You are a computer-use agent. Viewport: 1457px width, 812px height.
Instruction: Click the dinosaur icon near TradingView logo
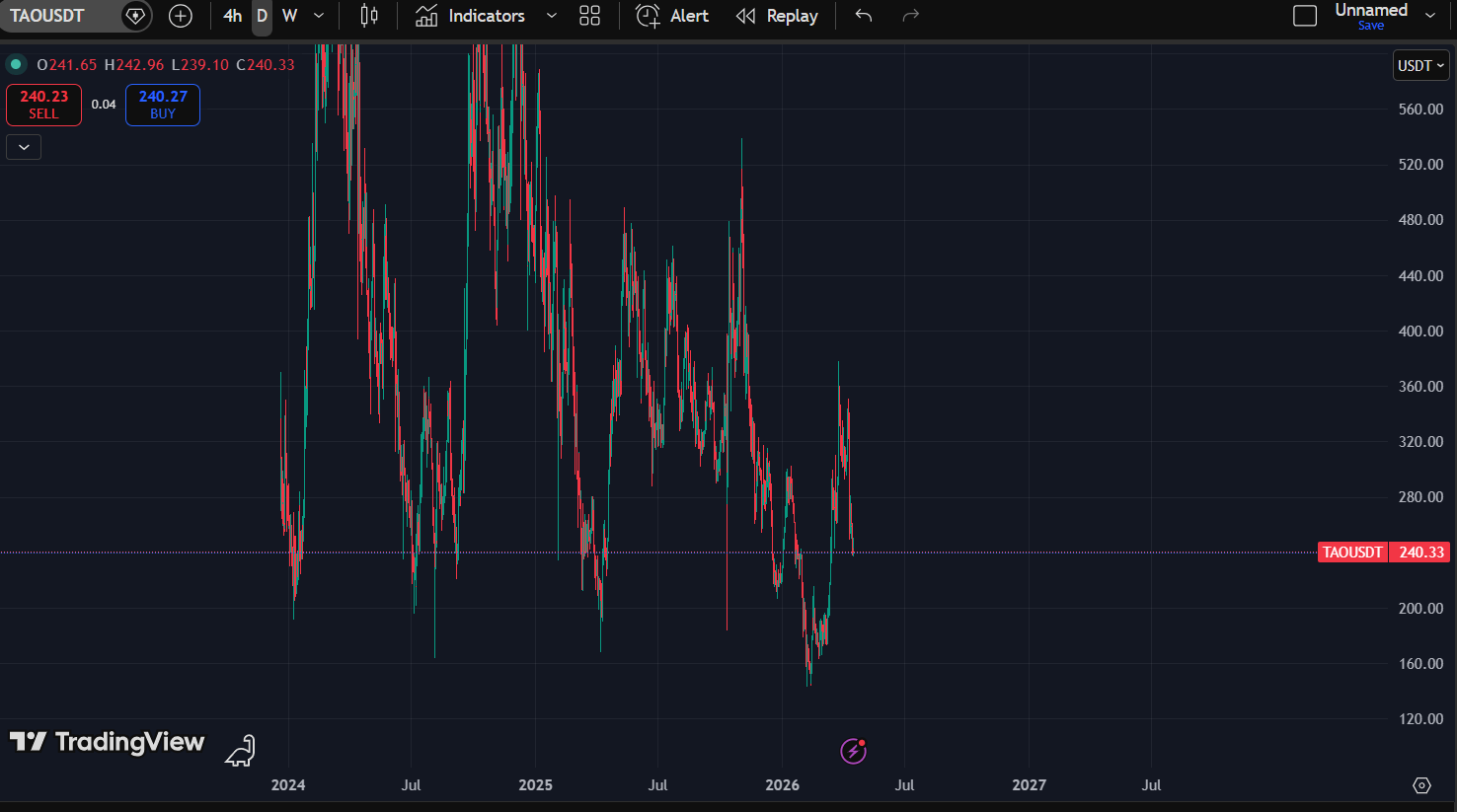coord(240,751)
